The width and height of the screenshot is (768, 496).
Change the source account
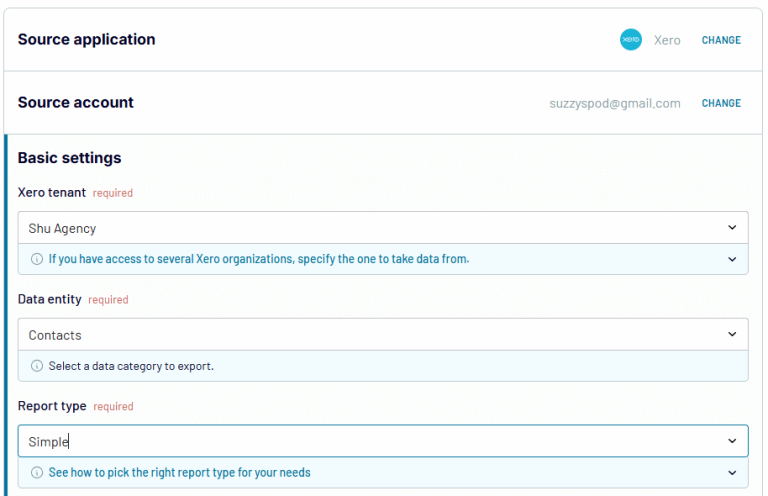(x=721, y=103)
